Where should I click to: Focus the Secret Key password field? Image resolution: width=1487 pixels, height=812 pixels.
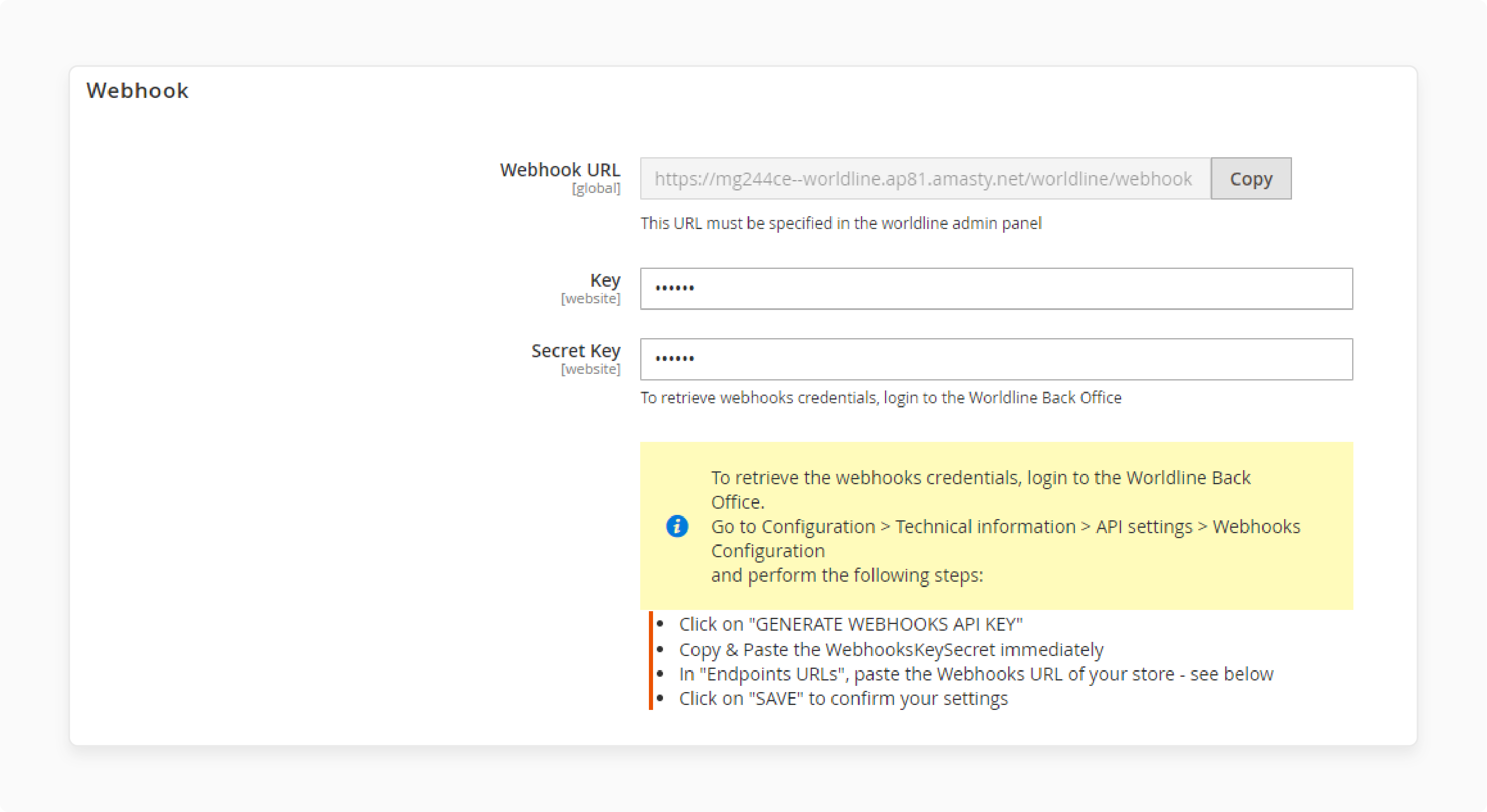click(x=996, y=359)
